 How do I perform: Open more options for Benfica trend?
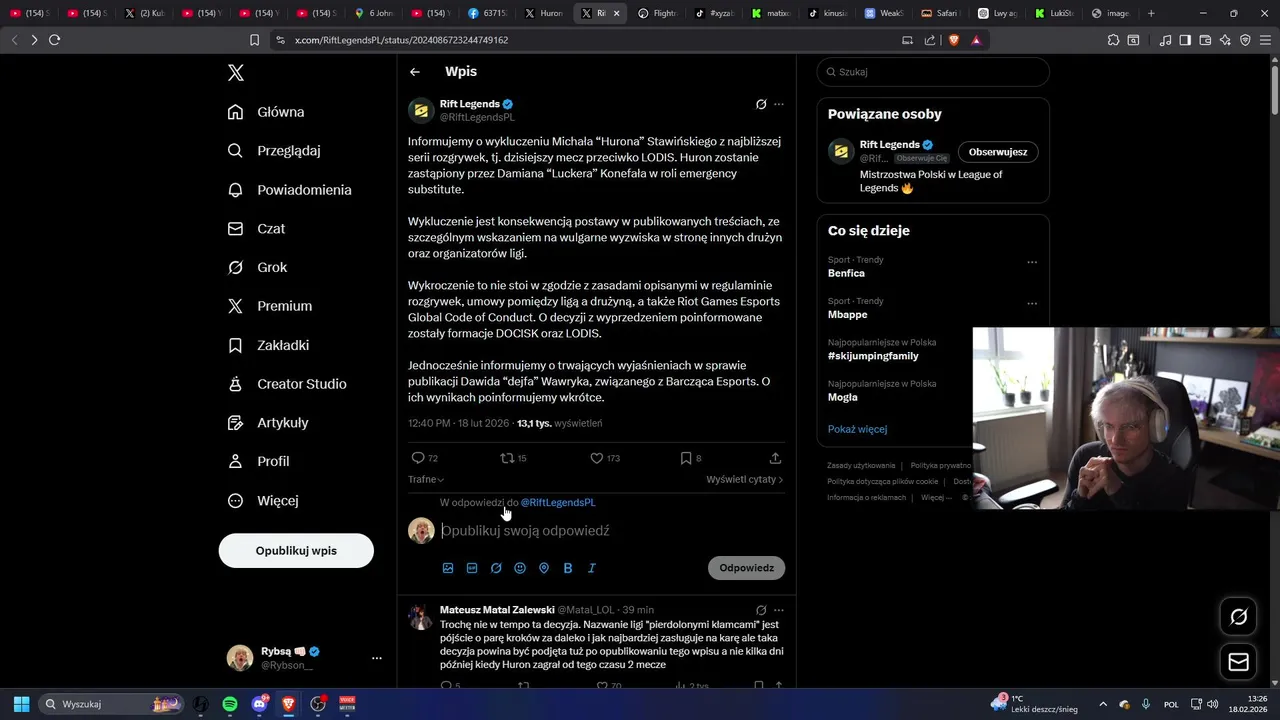tap(1032, 262)
